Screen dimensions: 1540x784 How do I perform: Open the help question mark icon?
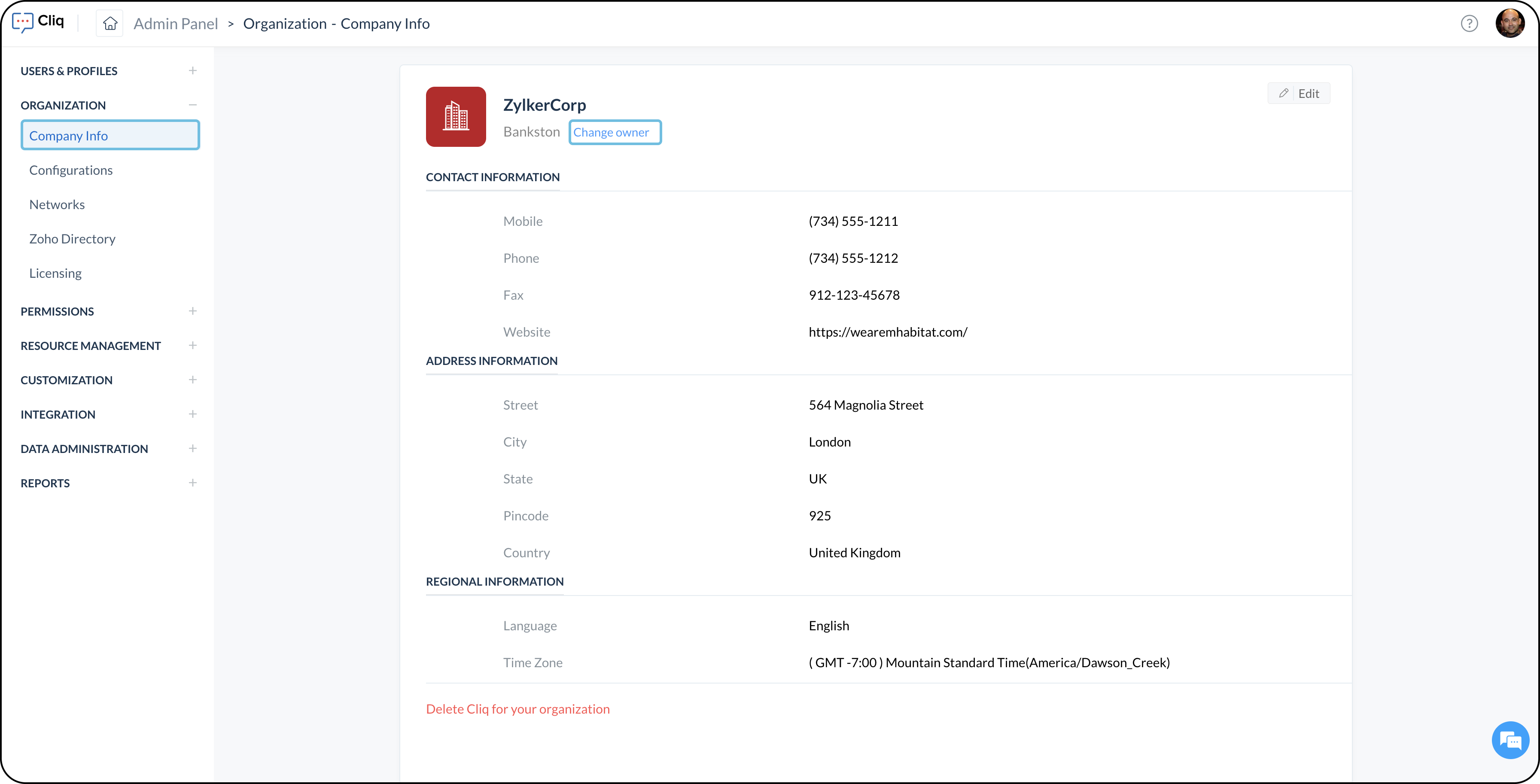click(x=1469, y=23)
